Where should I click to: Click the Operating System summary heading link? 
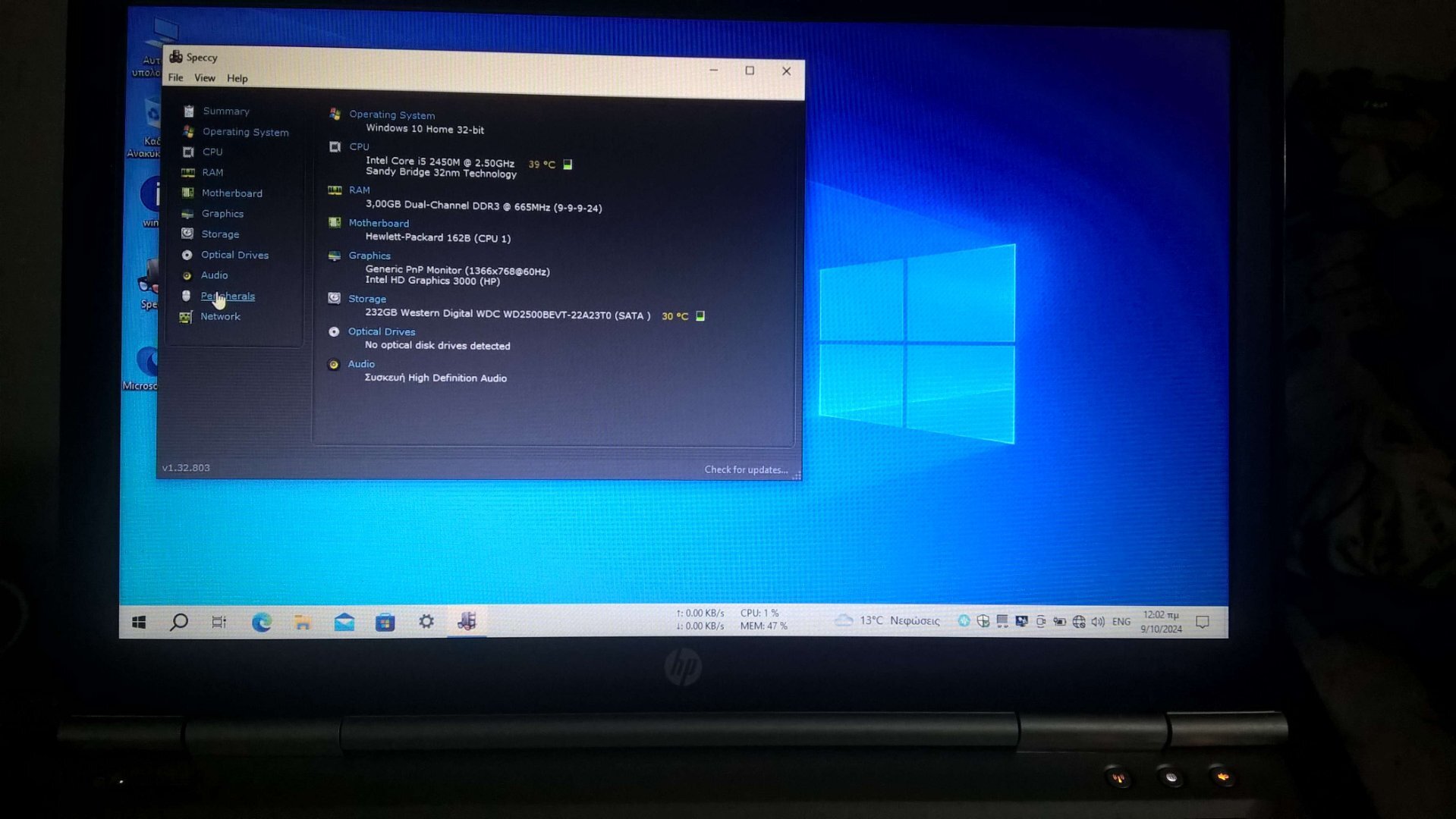pos(392,115)
